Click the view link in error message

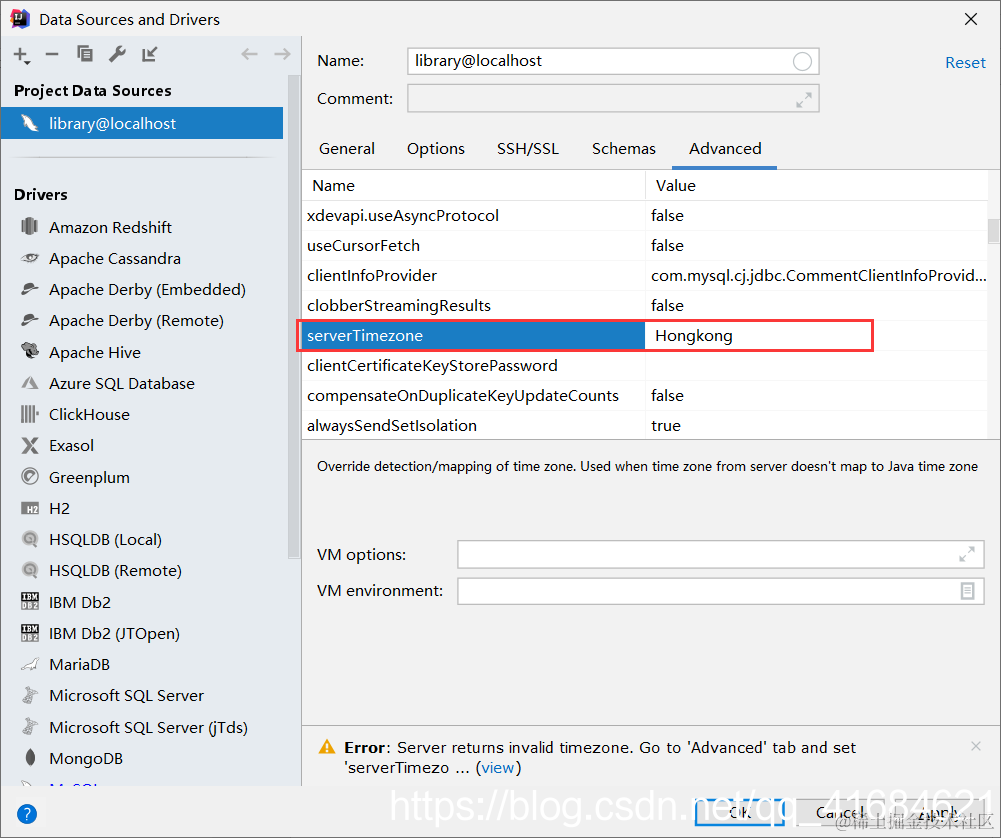pyautogui.click(x=498, y=768)
